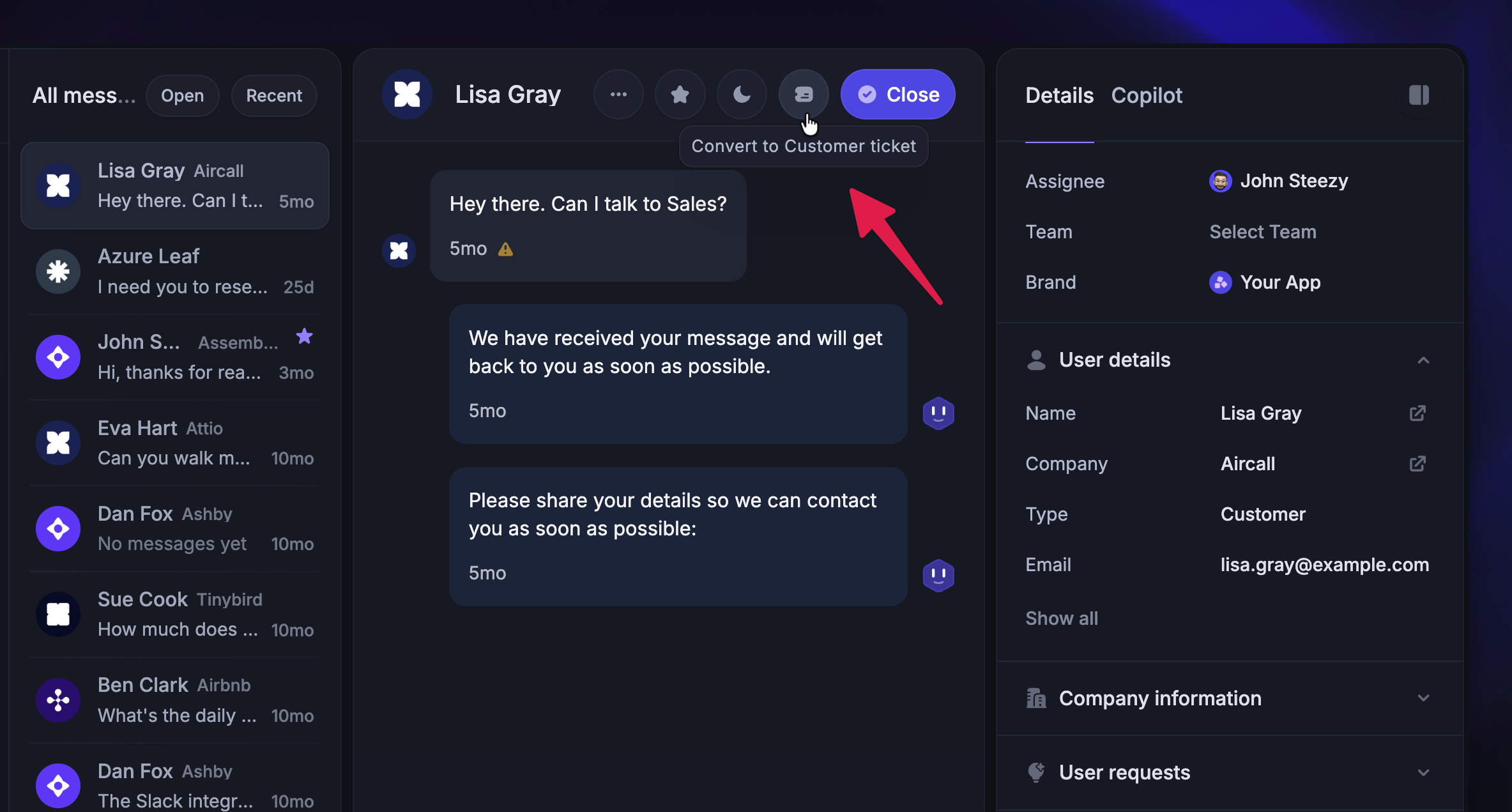Viewport: 1512px width, 812px height.
Task: Click Lisa Gray list item avatar
Action: (x=58, y=185)
